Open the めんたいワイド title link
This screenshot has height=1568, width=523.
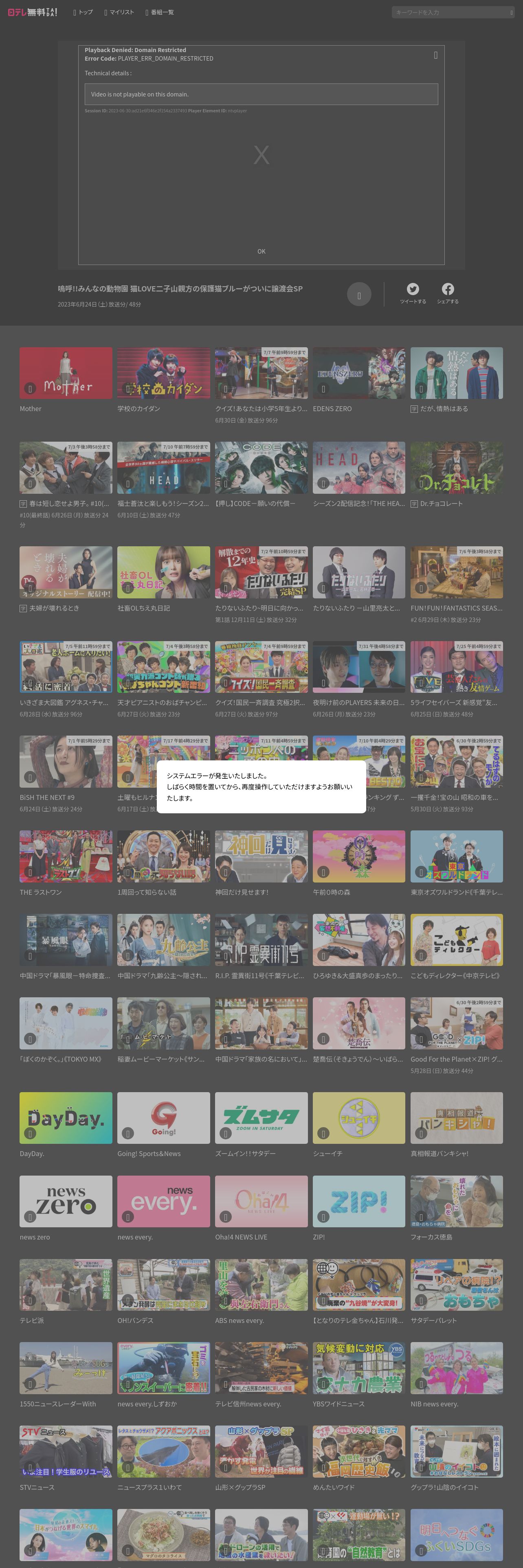(x=334, y=1487)
